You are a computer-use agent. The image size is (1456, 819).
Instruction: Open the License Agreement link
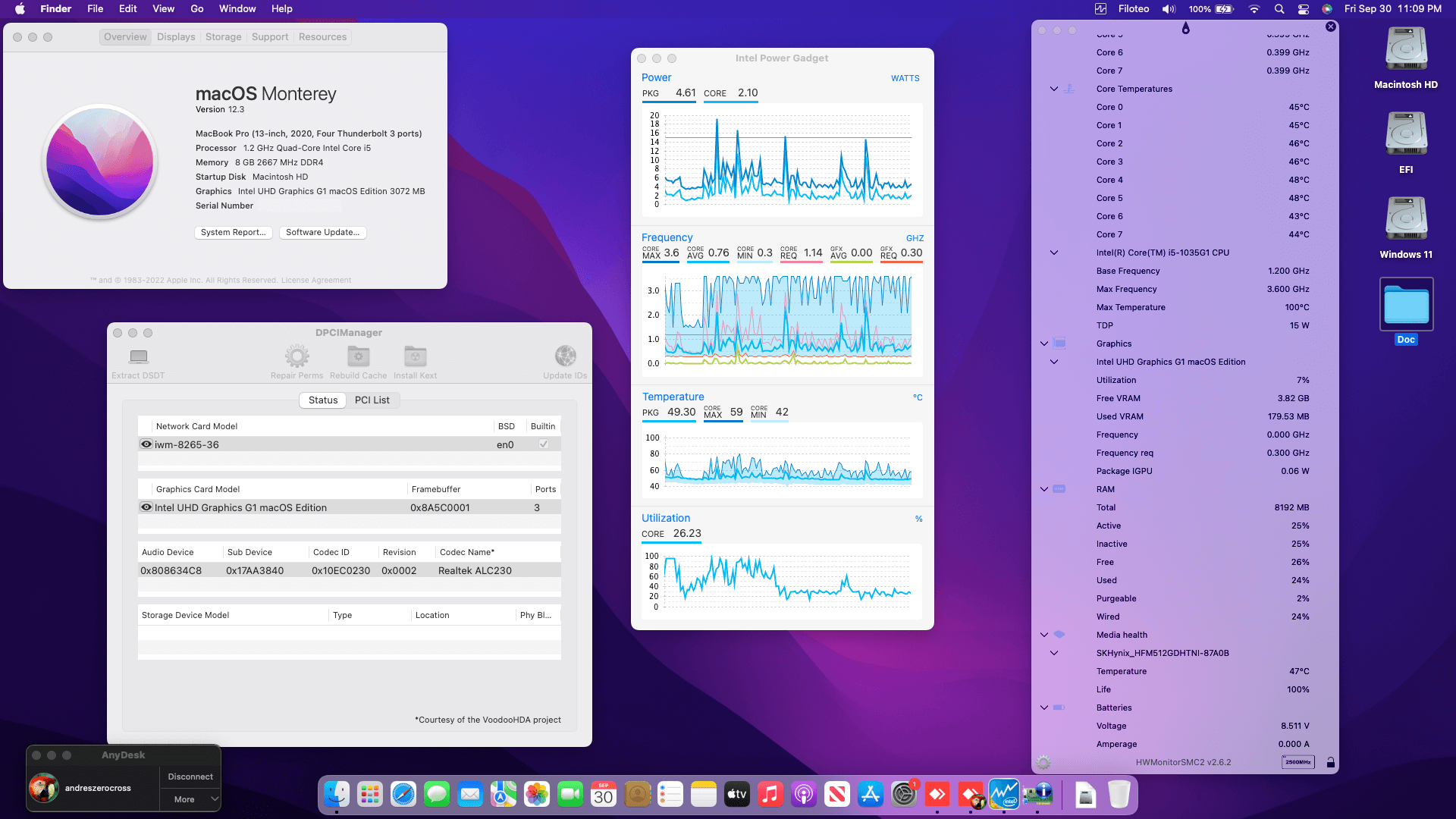[x=316, y=280]
